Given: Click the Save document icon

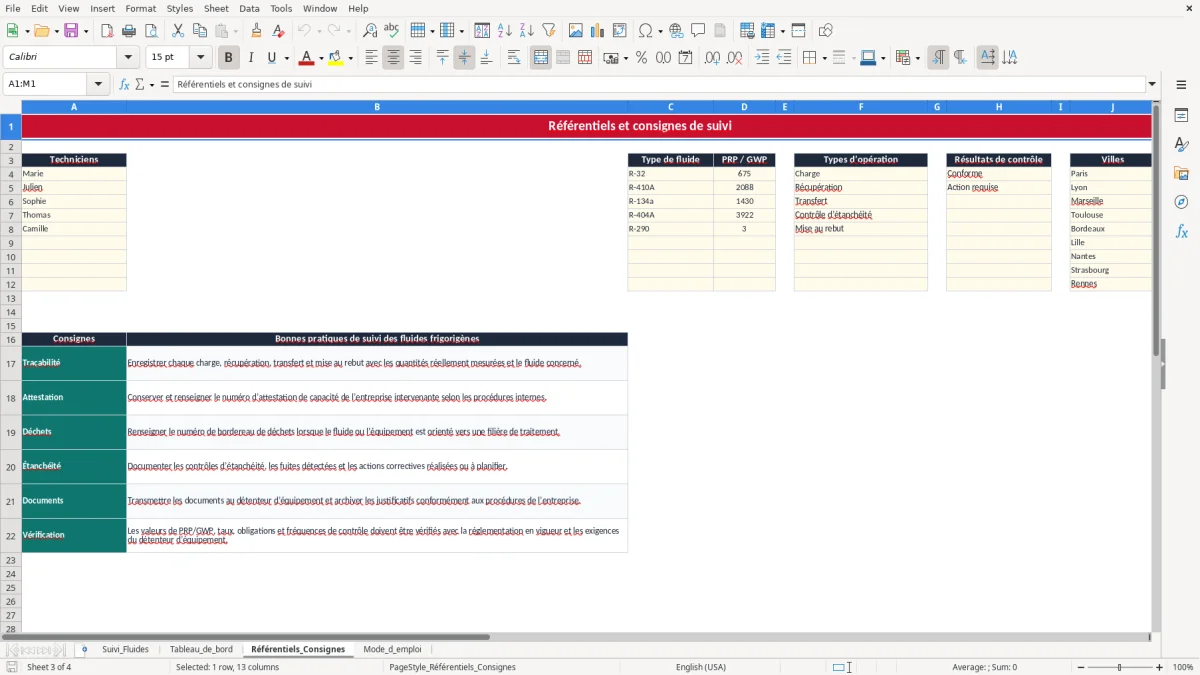Looking at the screenshot, I should (x=71, y=31).
